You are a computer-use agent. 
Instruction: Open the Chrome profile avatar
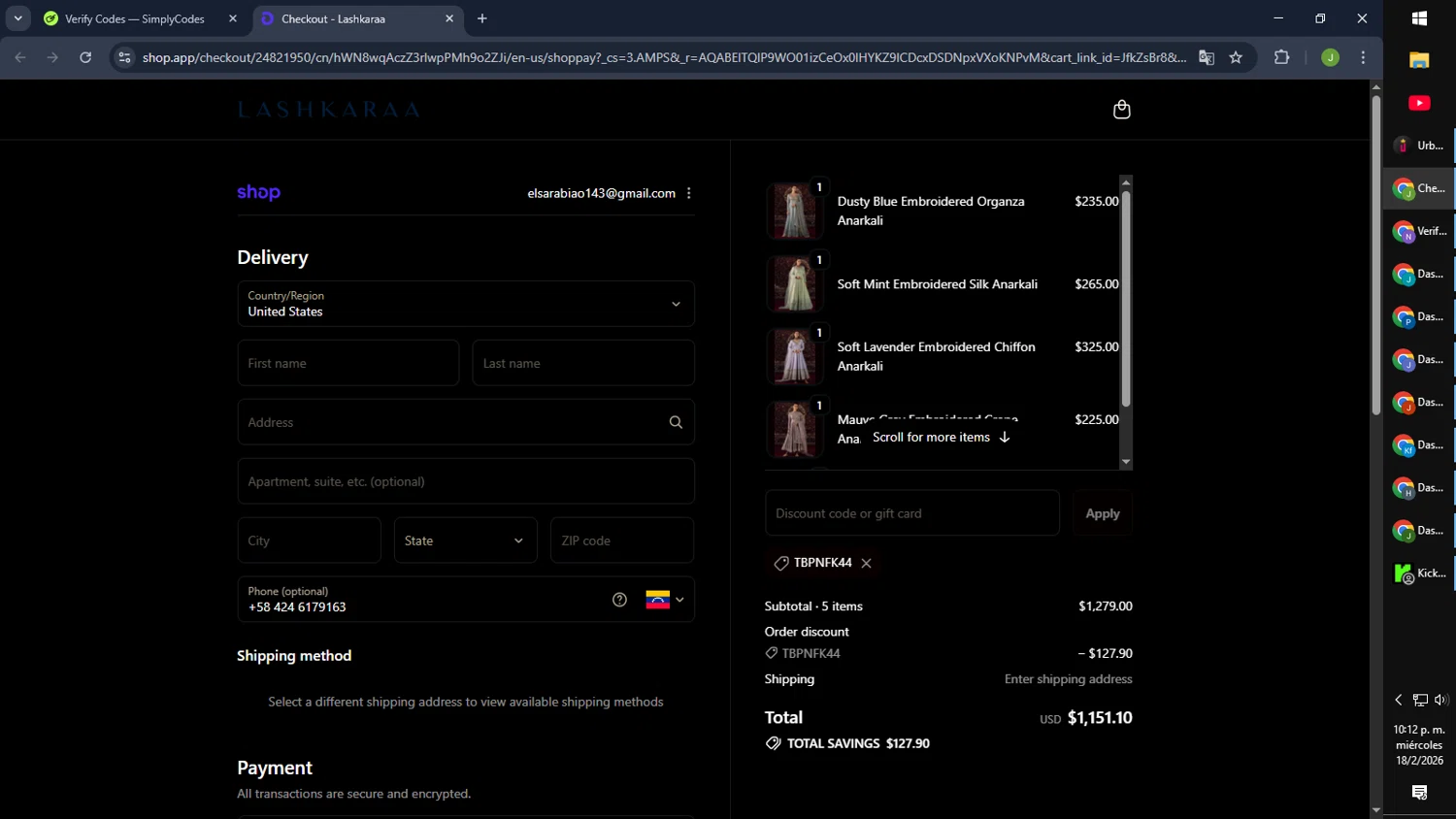coord(1330,57)
